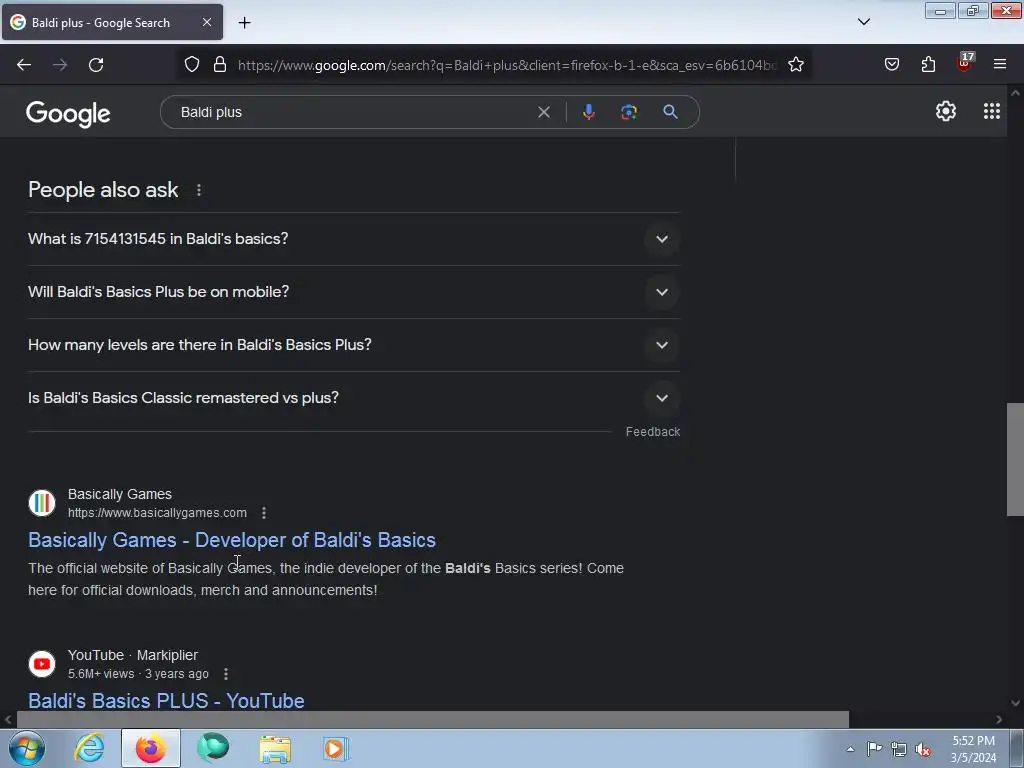Launch Internet Explorer from taskbar
This screenshot has height=768, width=1024.
(89, 748)
